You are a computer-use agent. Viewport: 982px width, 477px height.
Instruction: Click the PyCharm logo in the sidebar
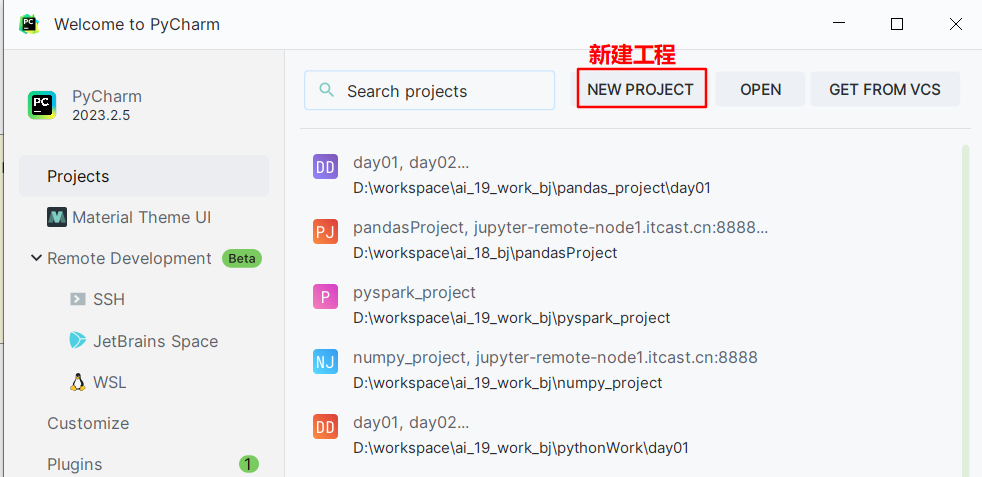point(42,105)
